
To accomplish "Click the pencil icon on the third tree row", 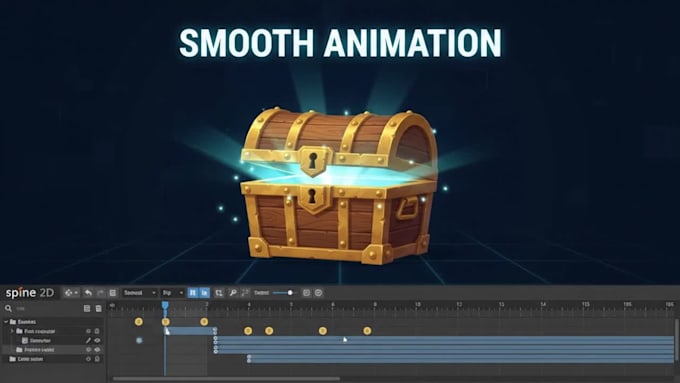I will 88,340.
